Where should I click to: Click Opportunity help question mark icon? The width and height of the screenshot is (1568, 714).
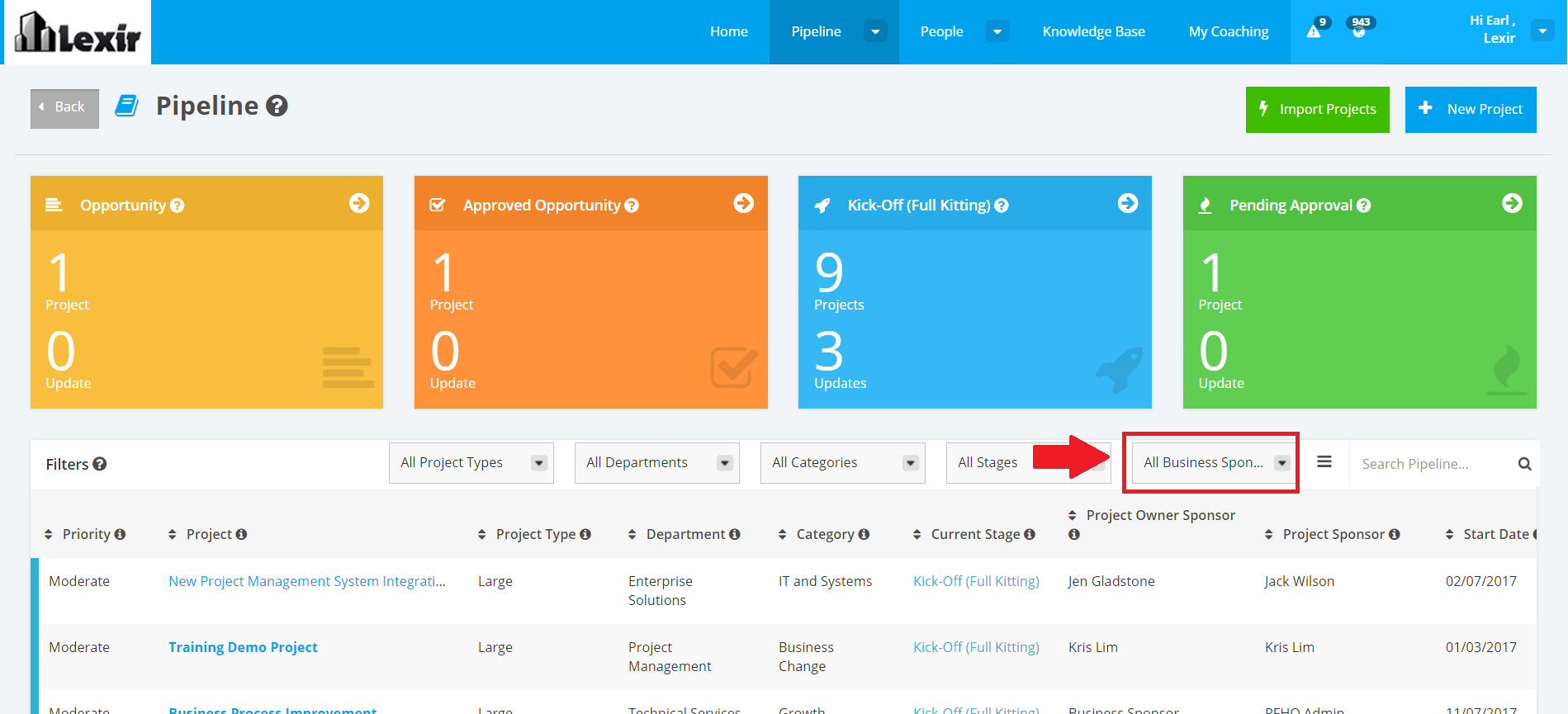pyautogui.click(x=177, y=206)
